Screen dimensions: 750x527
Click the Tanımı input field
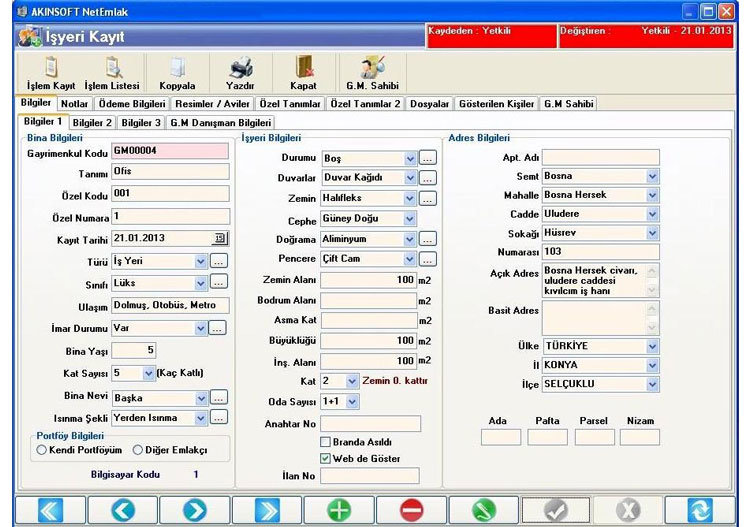pos(170,172)
